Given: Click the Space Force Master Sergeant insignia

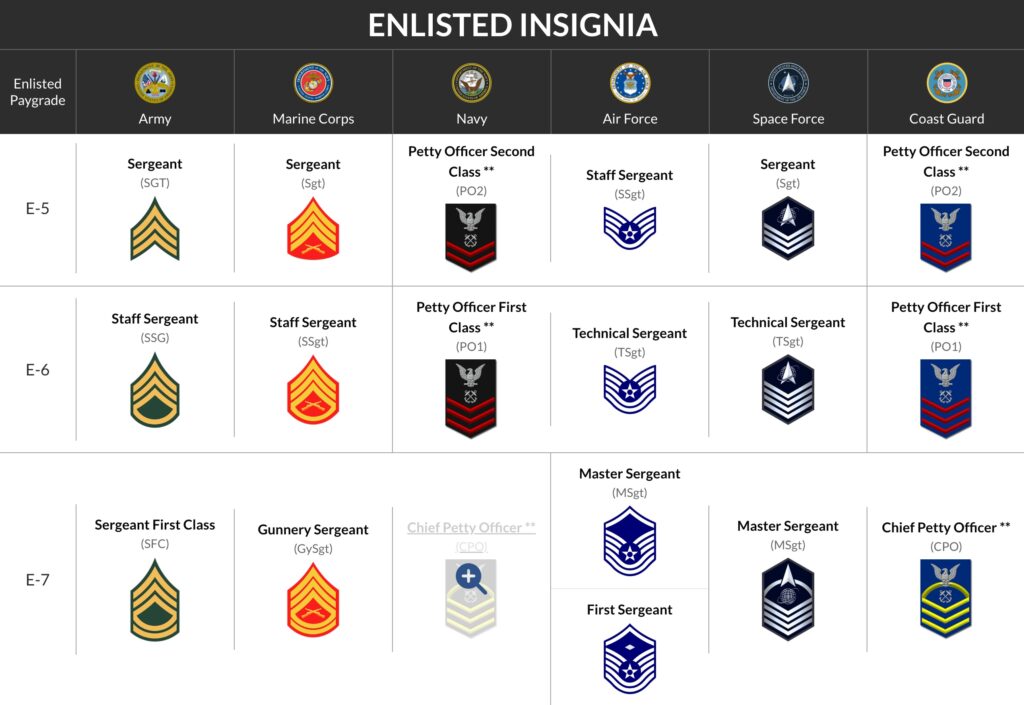Looking at the screenshot, I should point(788,598).
